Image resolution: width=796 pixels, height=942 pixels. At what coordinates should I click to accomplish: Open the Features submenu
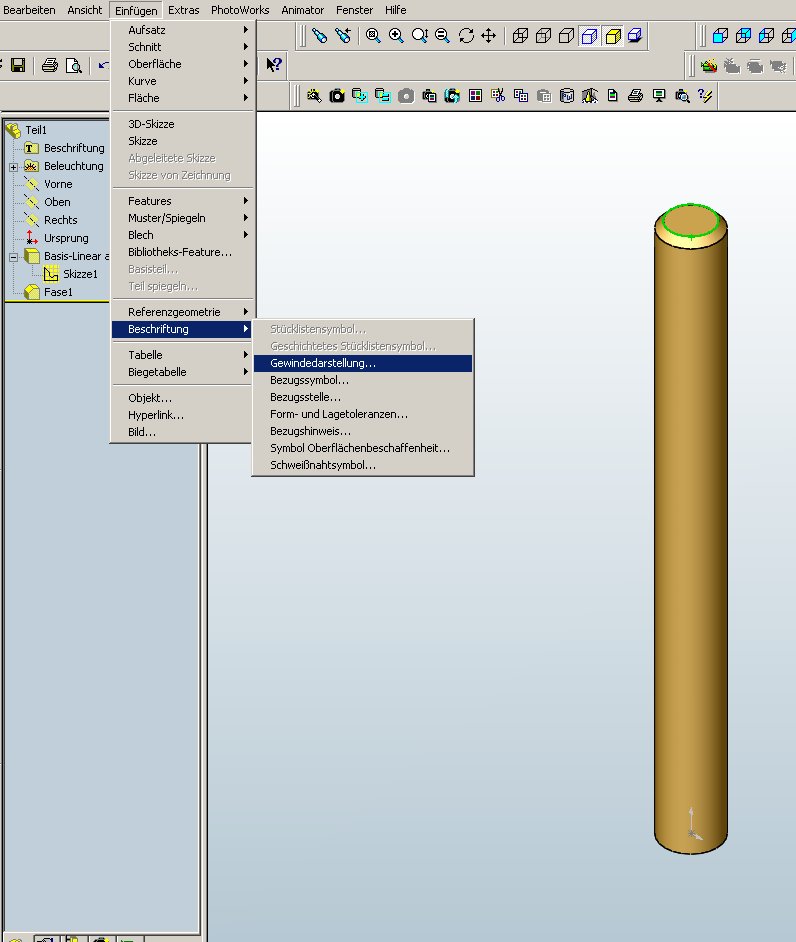tap(183, 201)
